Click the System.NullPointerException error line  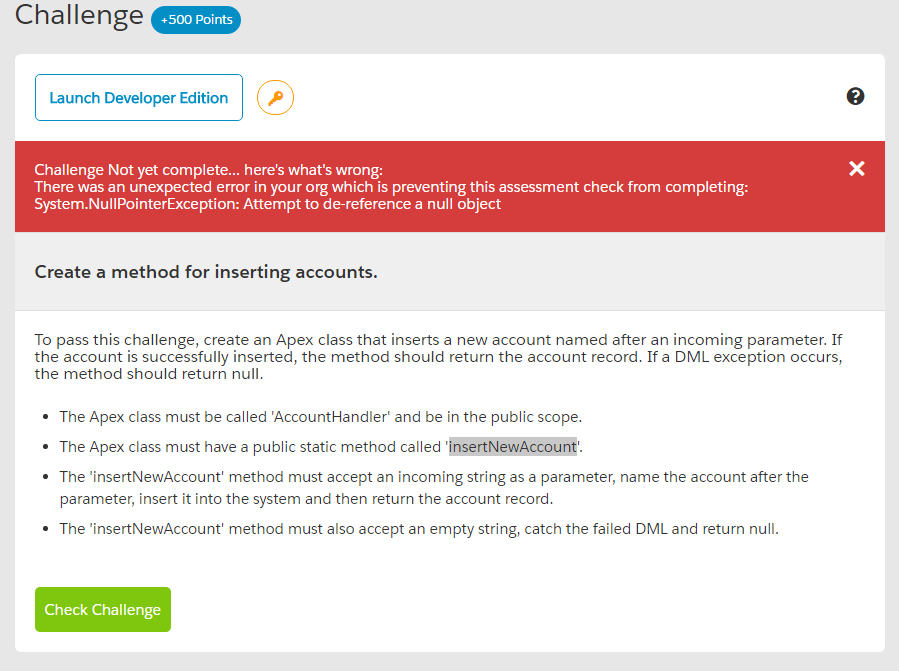[x=268, y=204]
